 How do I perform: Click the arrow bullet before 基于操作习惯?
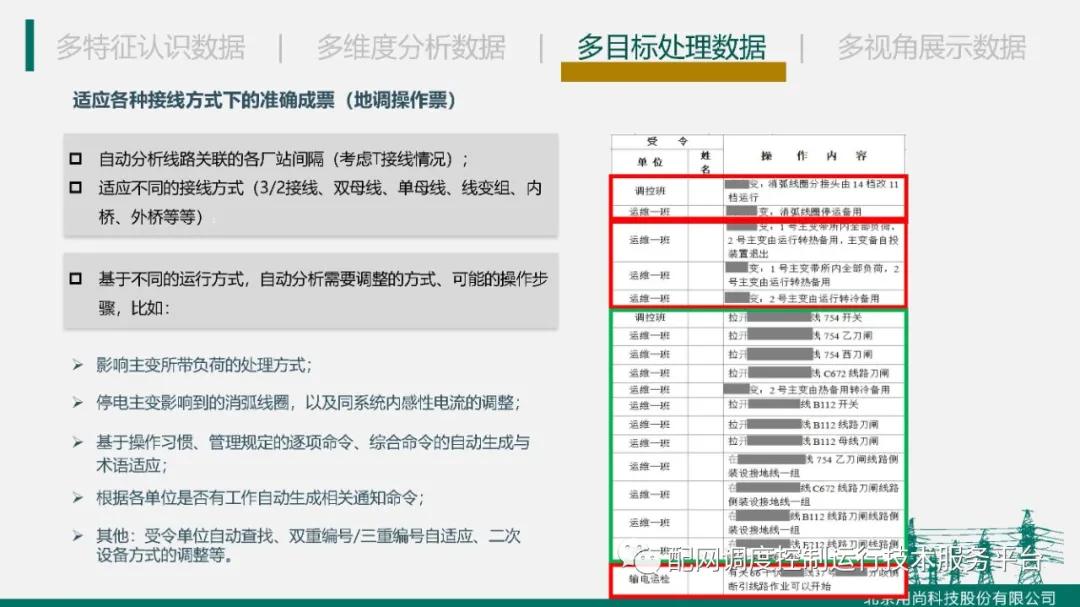click(78, 442)
